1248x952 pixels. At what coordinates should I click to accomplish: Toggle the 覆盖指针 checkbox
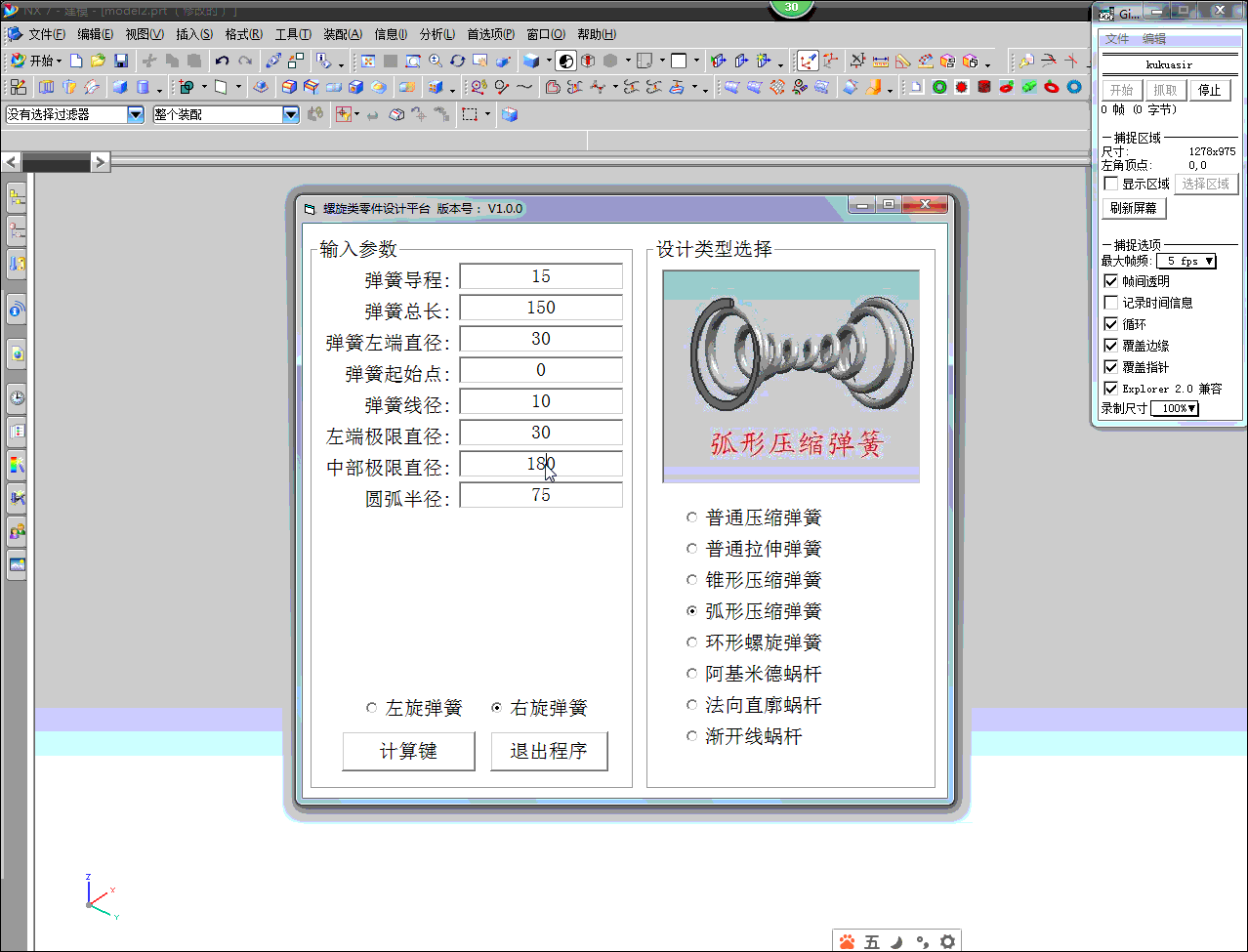coord(1110,367)
